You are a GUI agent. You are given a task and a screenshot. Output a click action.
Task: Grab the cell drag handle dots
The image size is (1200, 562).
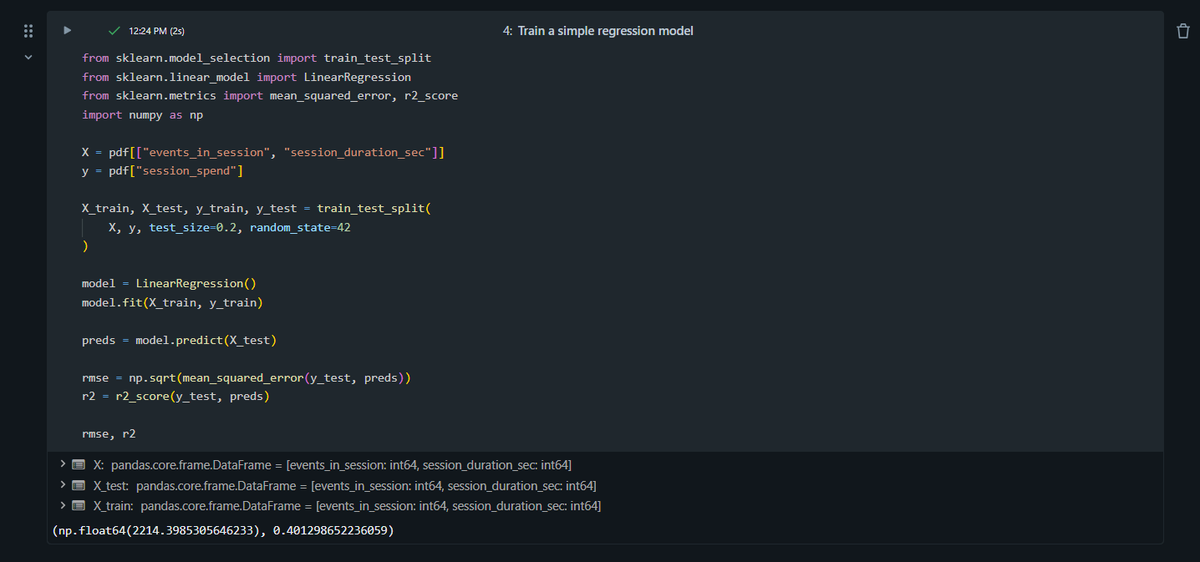pyautogui.click(x=28, y=32)
